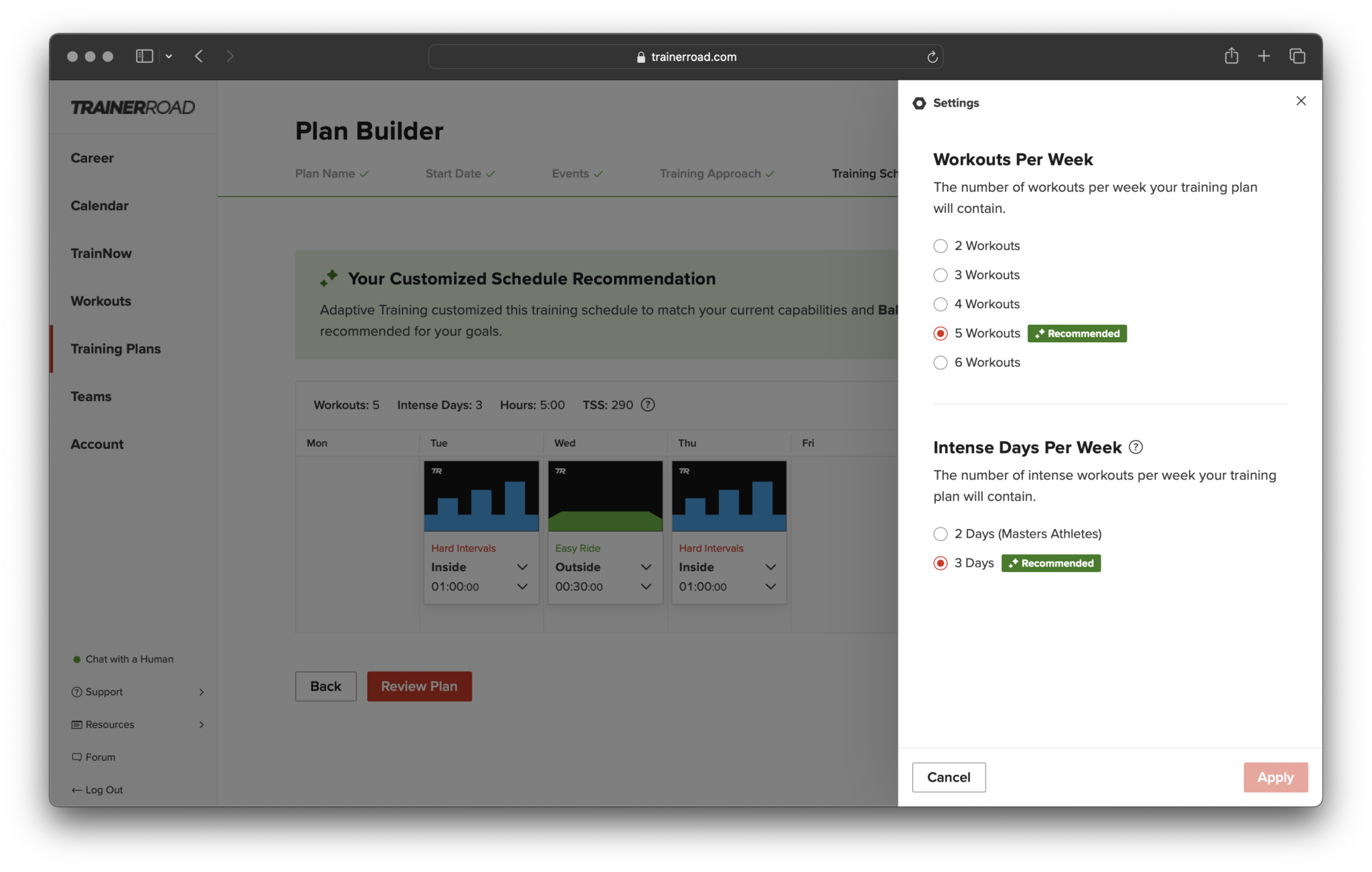Click the Safari share icon
Image resolution: width=1372 pixels, height=872 pixels.
[x=1231, y=56]
